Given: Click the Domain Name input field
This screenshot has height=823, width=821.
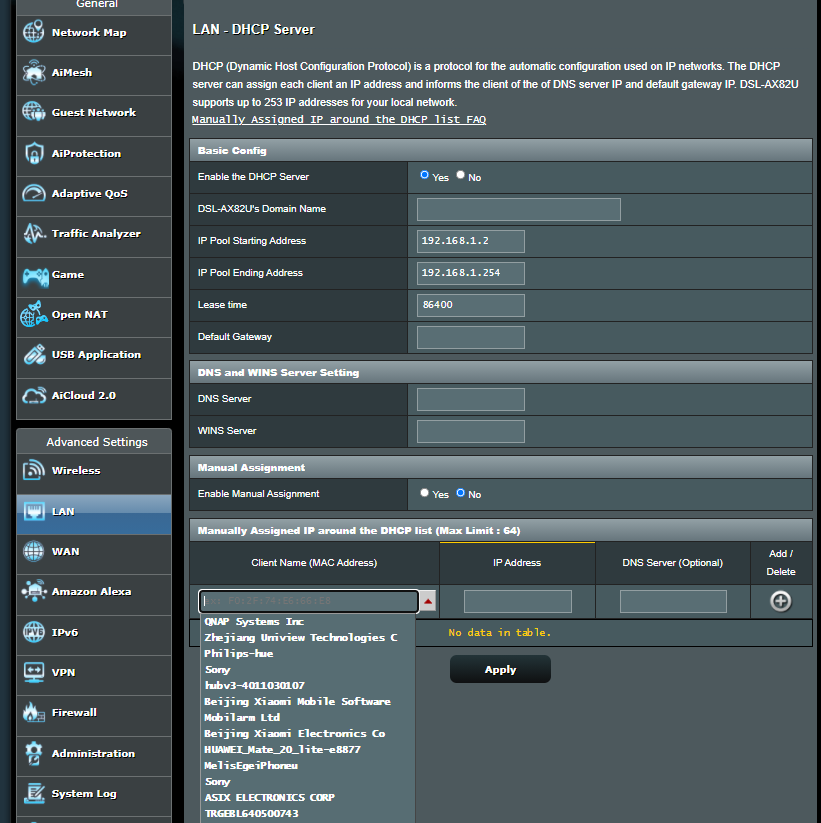Looking at the screenshot, I should (x=519, y=209).
